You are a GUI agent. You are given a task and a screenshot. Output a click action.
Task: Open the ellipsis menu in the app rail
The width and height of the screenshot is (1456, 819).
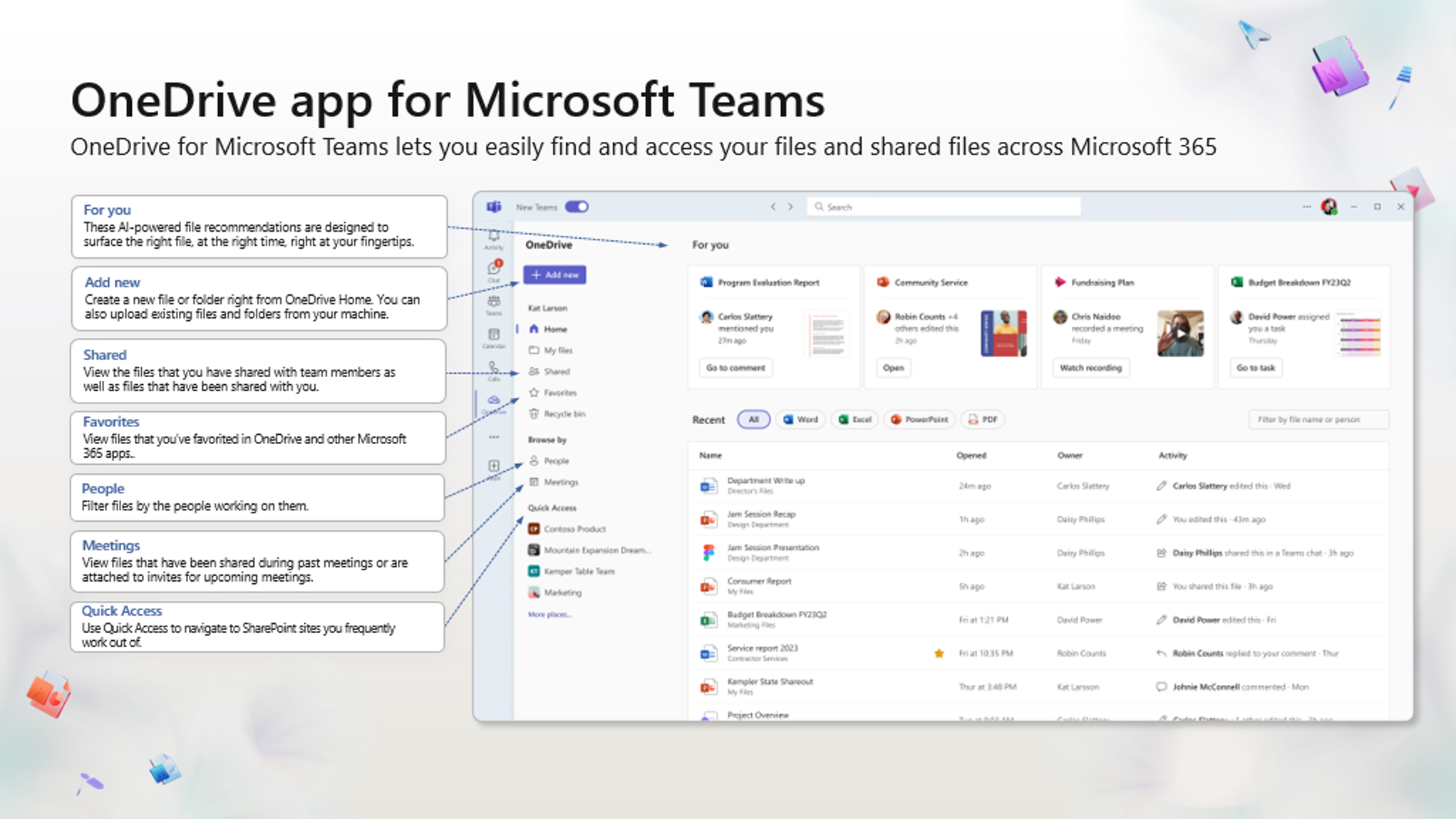(494, 437)
